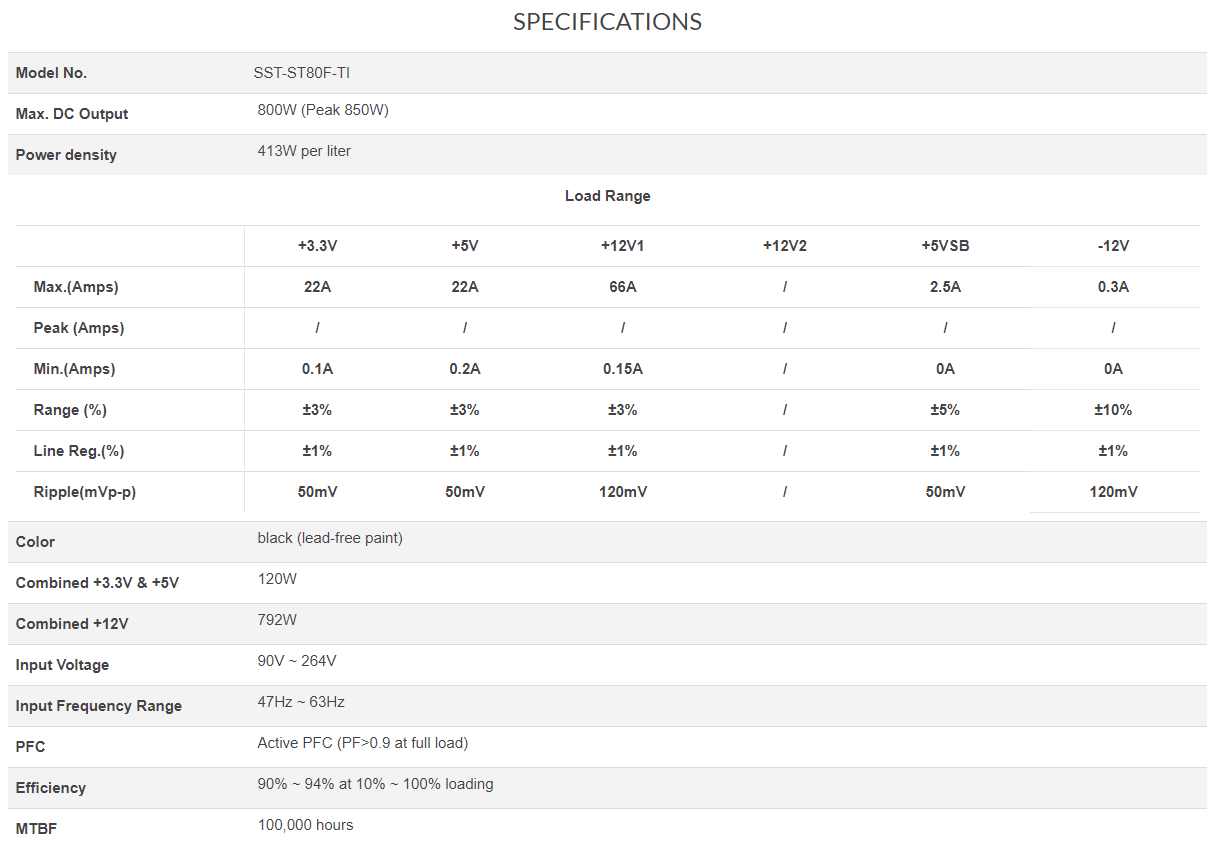Click the Ripple(mVp-p) row label
Screen dimensions: 1207x846
(x=84, y=492)
